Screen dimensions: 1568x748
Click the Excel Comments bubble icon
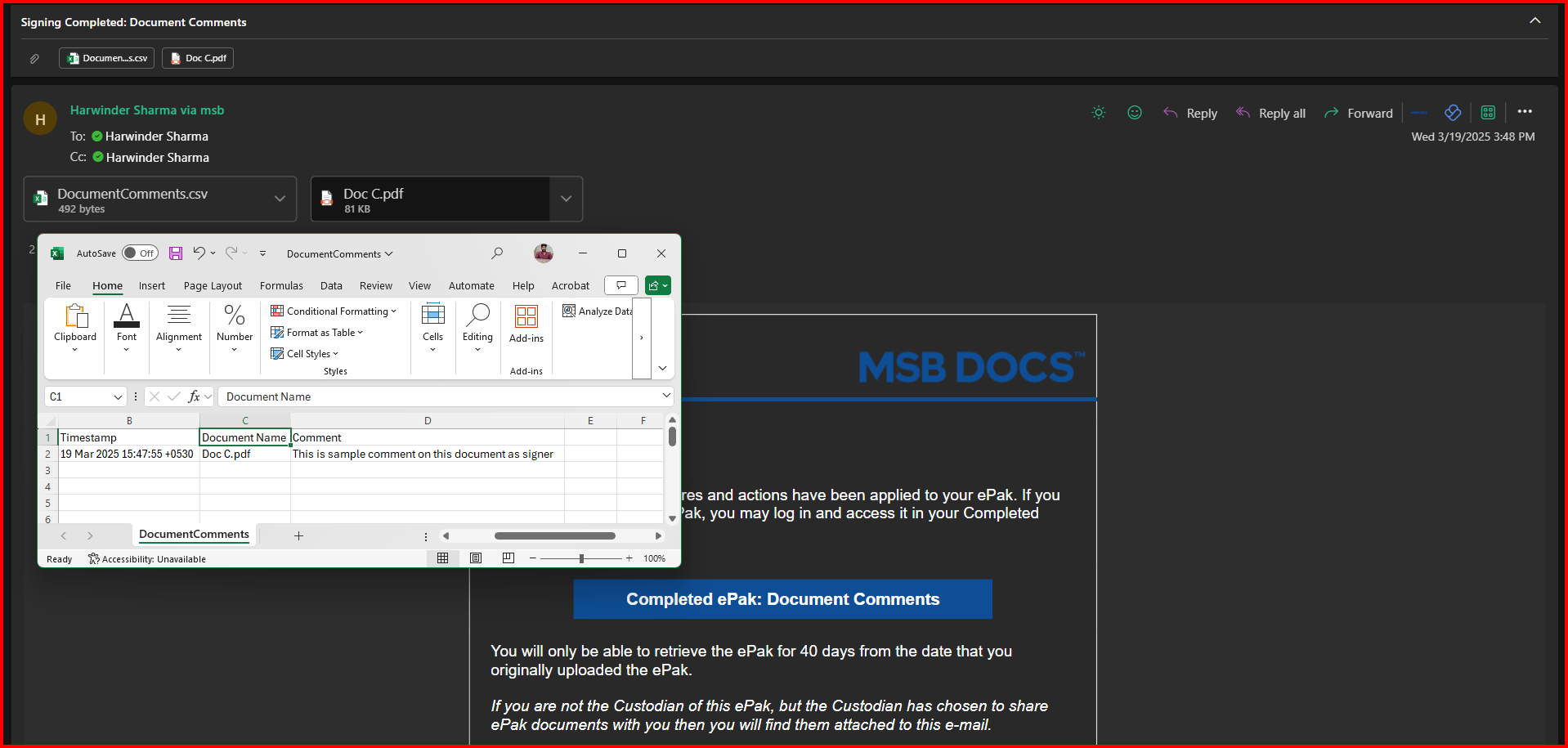pos(621,285)
